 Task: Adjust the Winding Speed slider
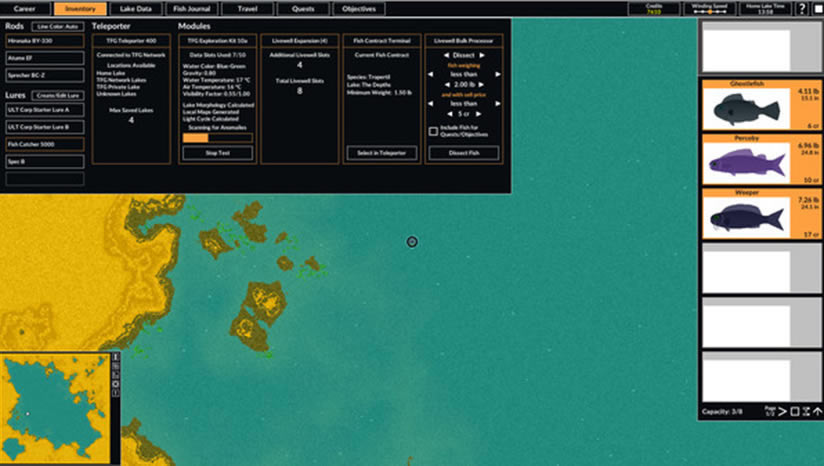click(x=710, y=9)
